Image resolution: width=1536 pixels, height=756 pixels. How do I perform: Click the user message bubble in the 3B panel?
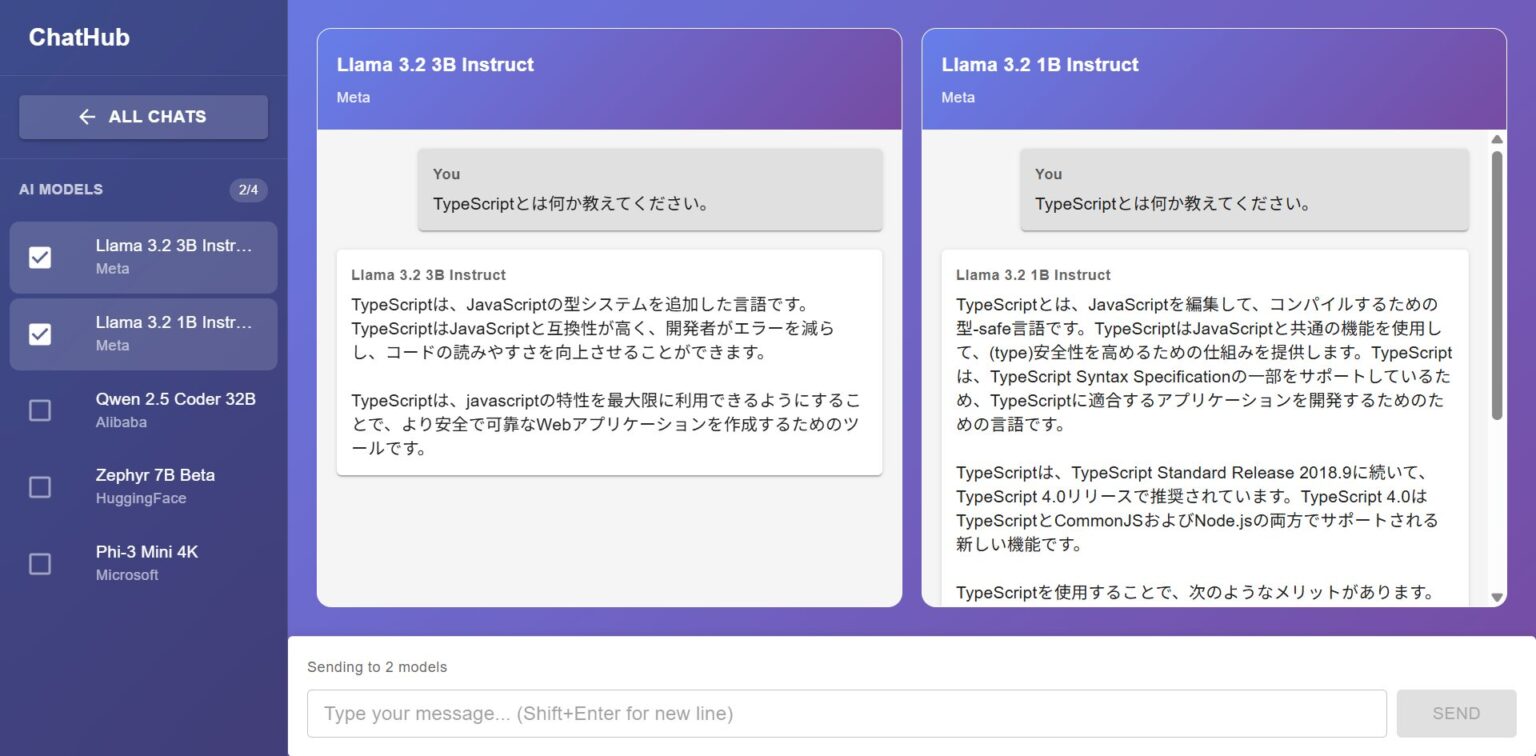pyautogui.click(x=650, y=189)
